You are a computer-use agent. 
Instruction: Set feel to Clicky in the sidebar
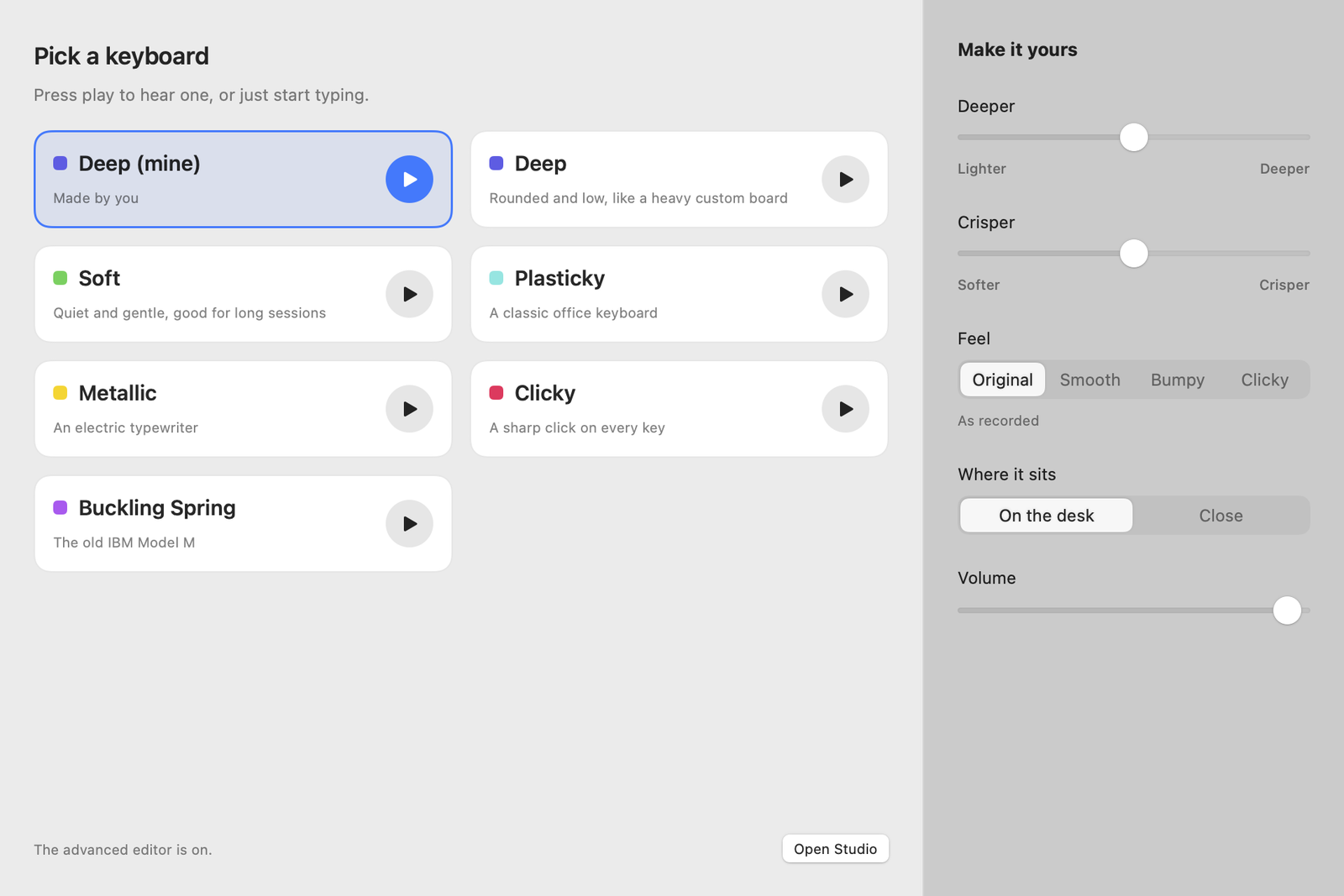click(x=1264, y=380)
